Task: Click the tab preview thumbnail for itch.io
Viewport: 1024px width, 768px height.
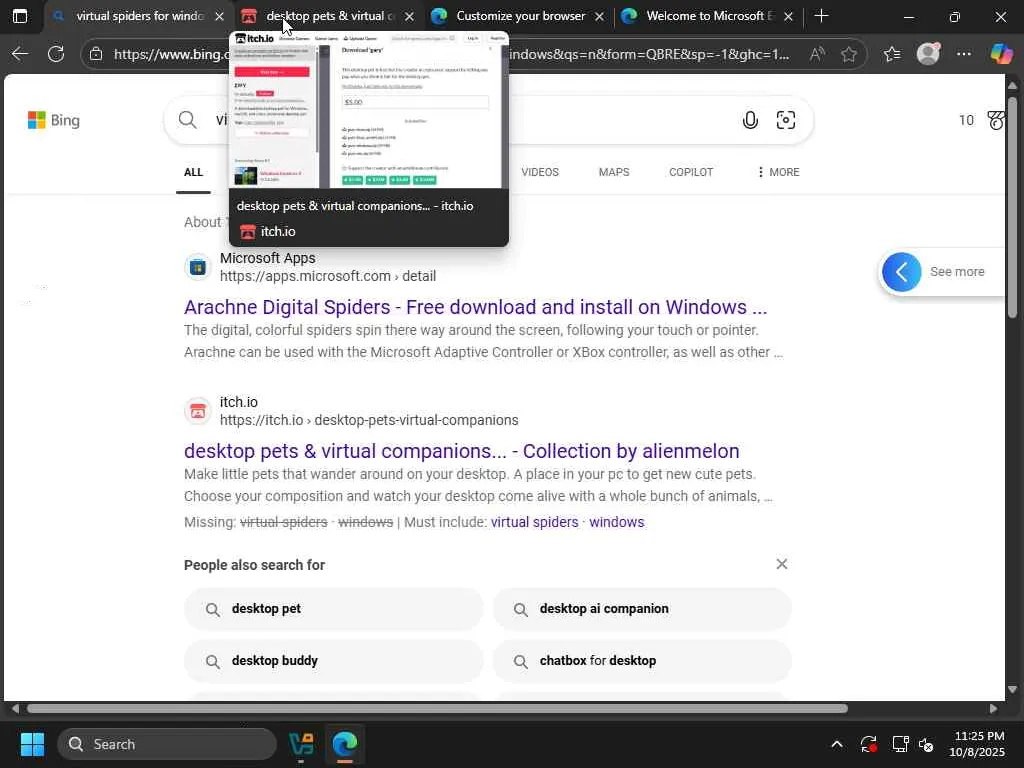Action: click(368, 110)
